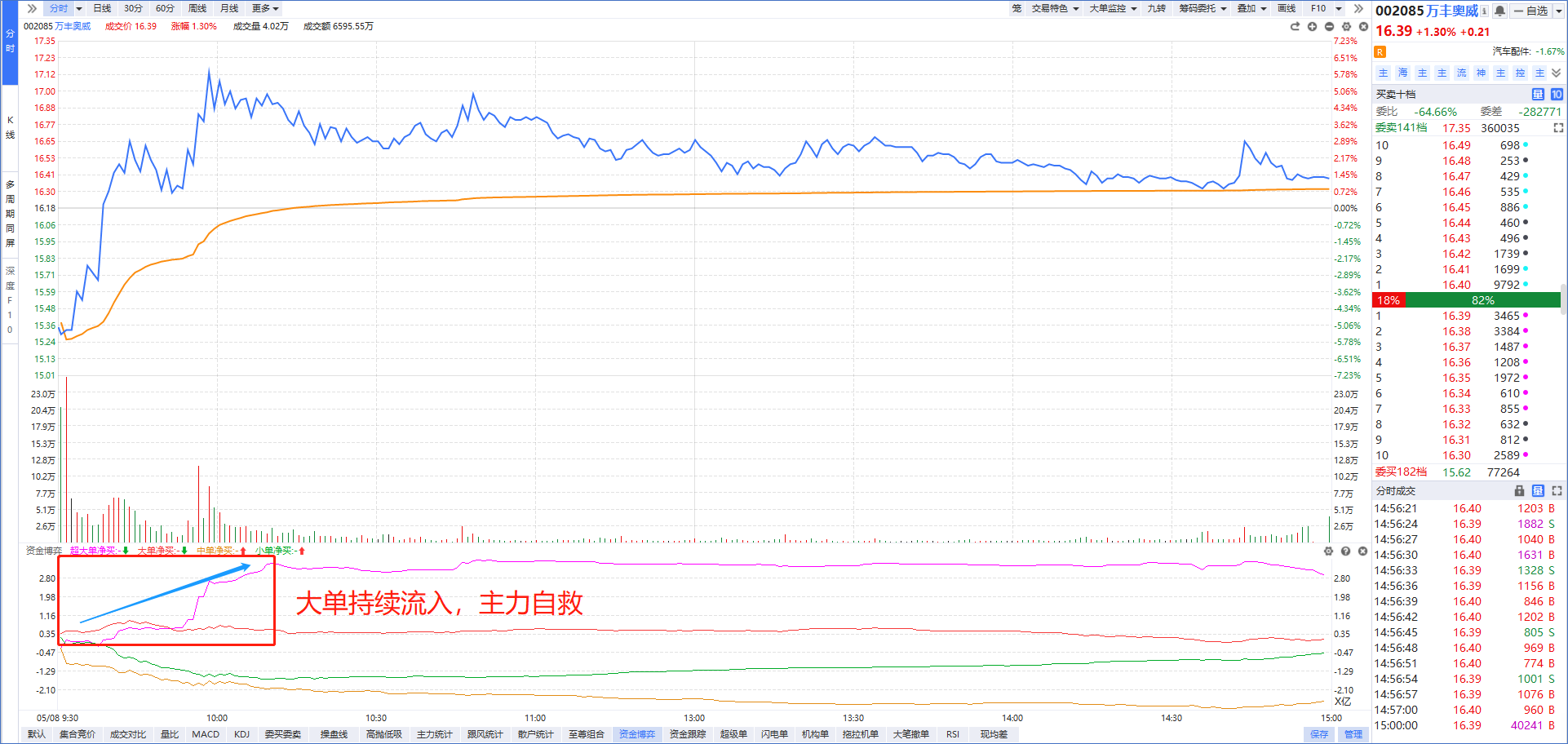Click the 管理 manage button
The width and height of the screenshot is (1568, 744).
tap(1353, 734)
